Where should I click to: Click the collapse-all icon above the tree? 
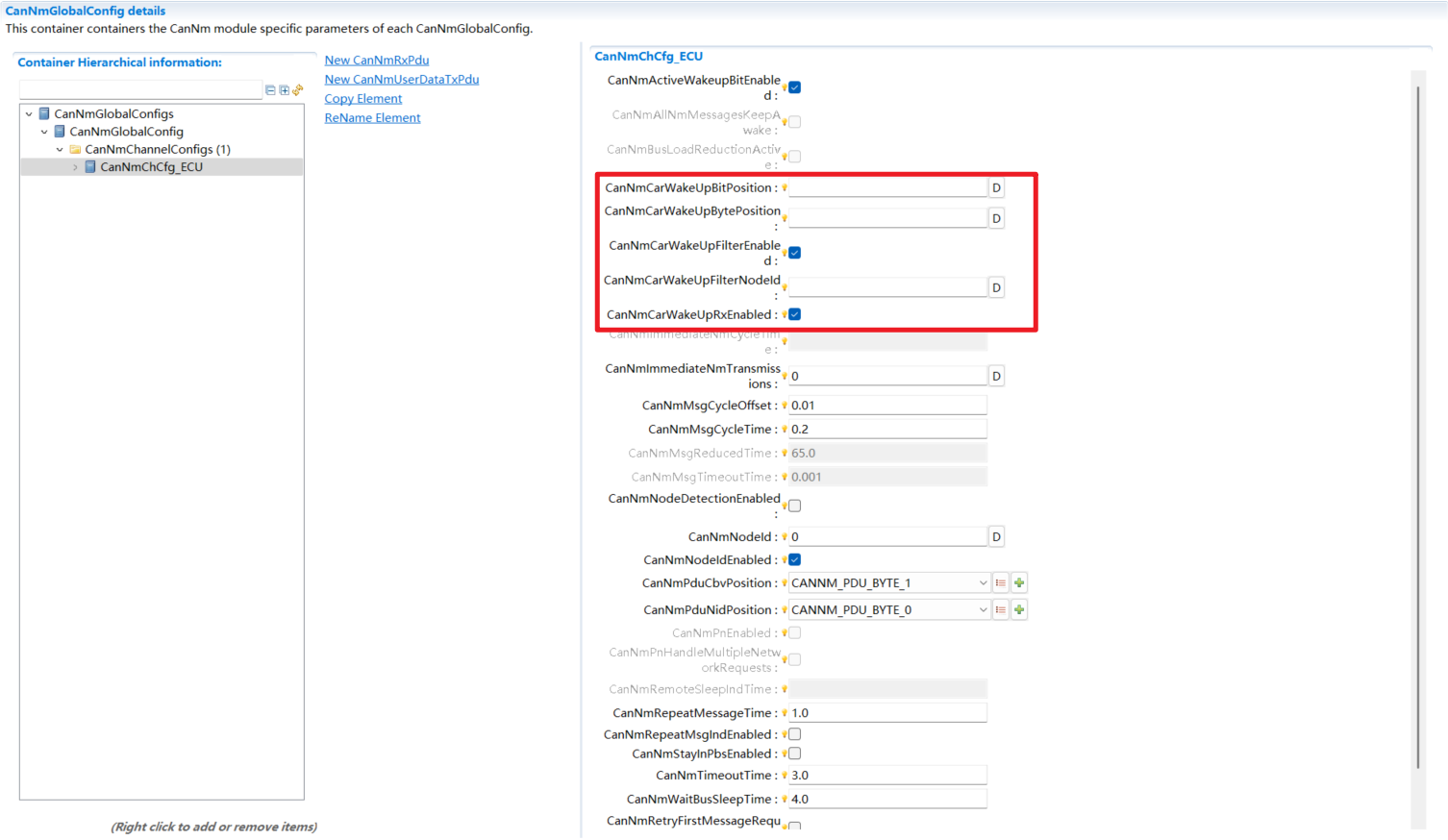270,90
